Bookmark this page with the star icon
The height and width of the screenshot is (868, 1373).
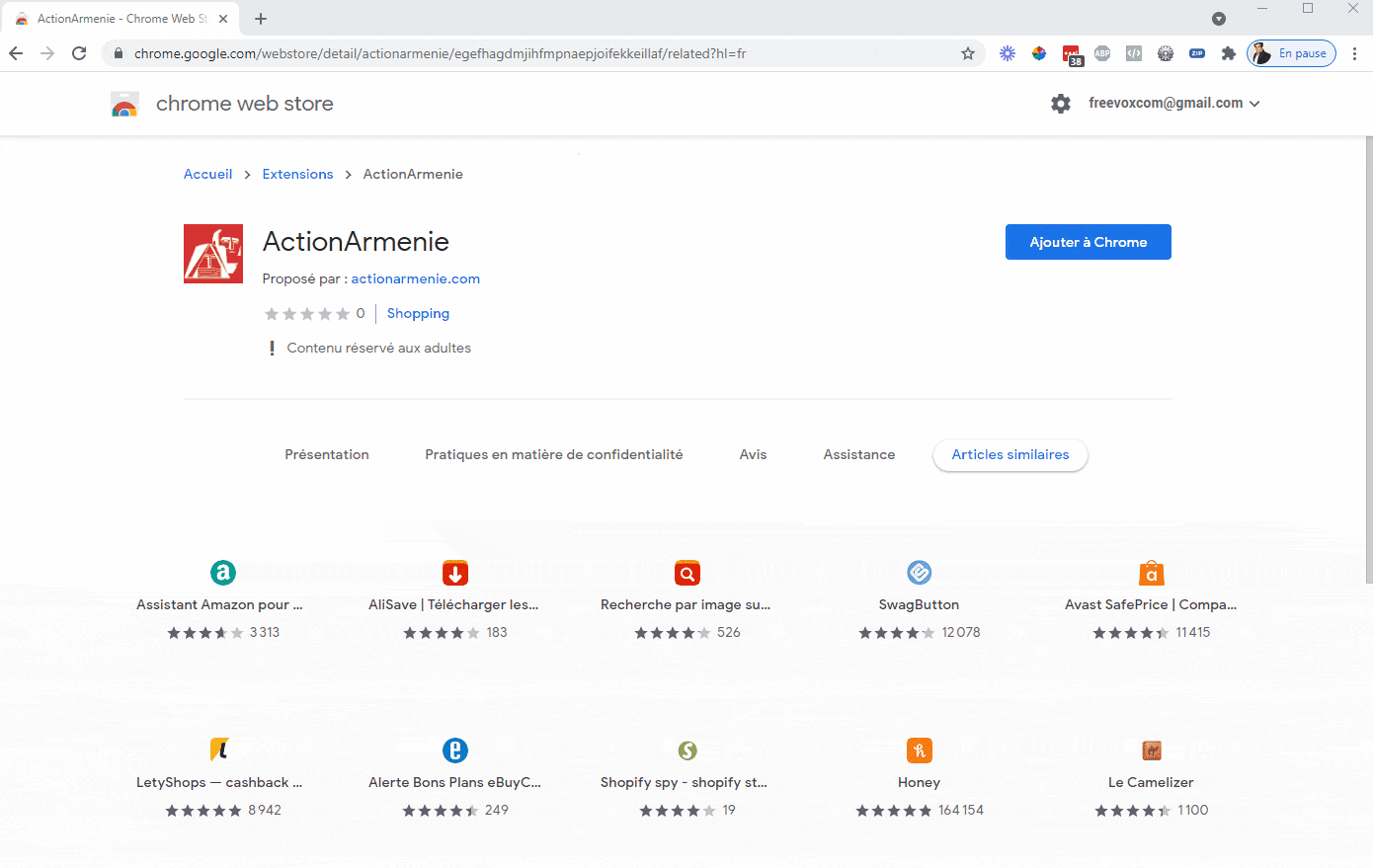(968, 53)
